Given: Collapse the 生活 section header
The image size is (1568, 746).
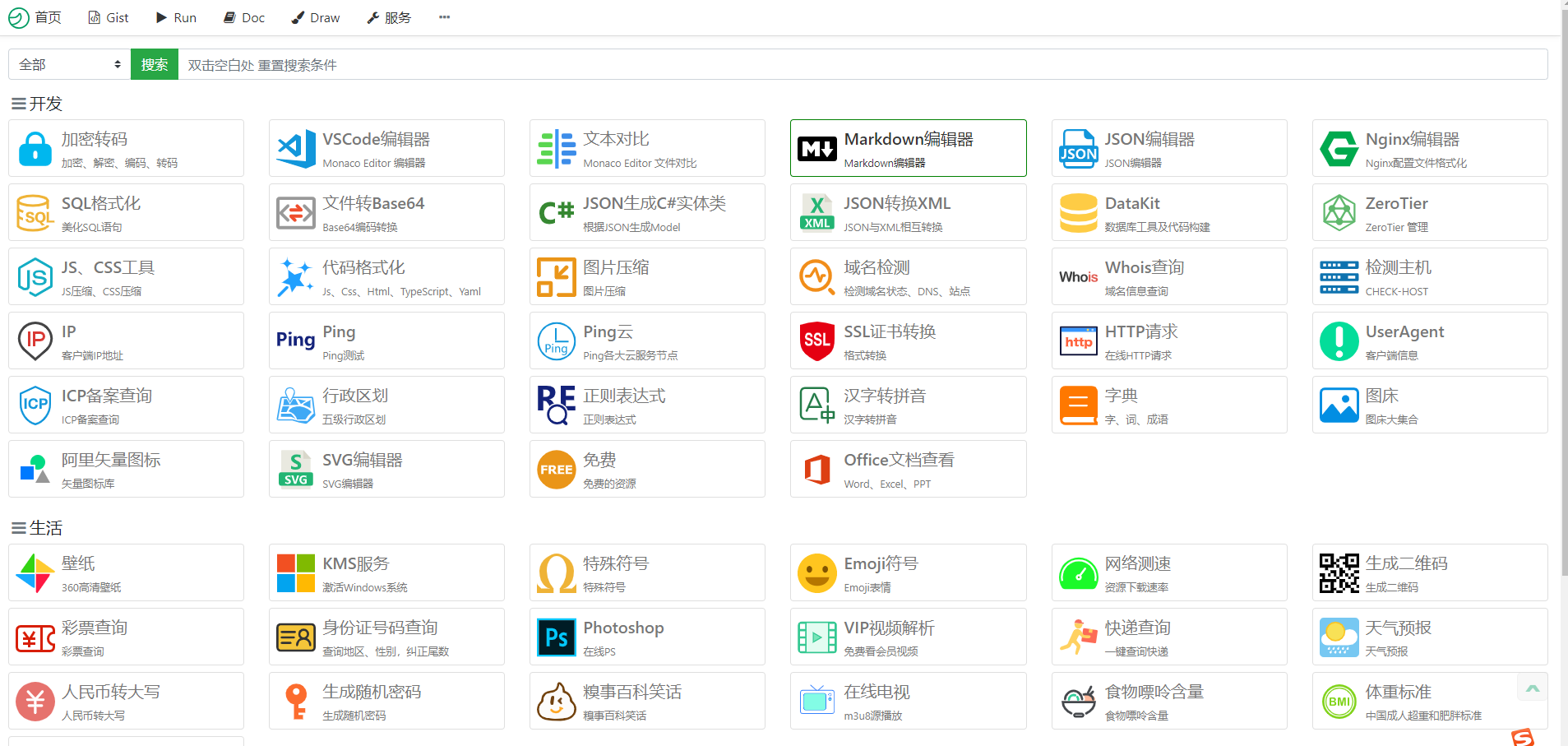Looking at the screenshot, I should 36,528.
